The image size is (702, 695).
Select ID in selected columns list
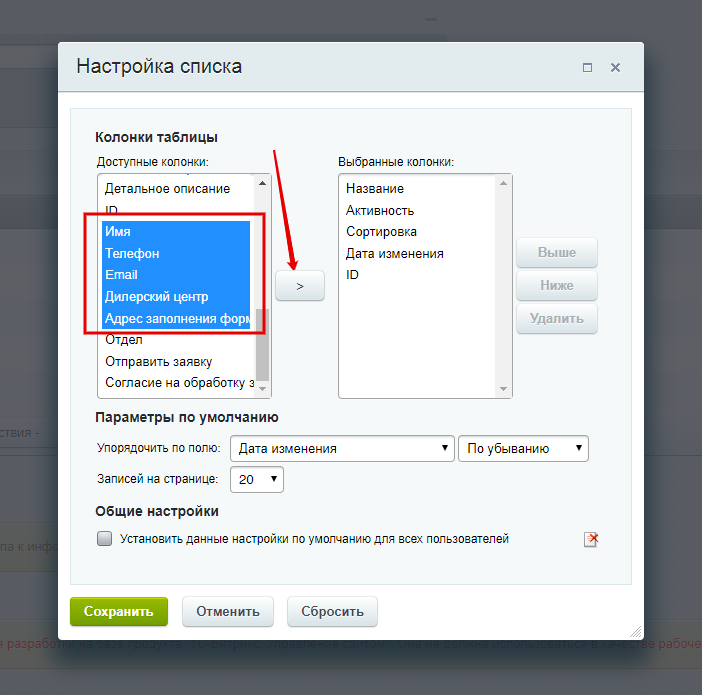419,275
